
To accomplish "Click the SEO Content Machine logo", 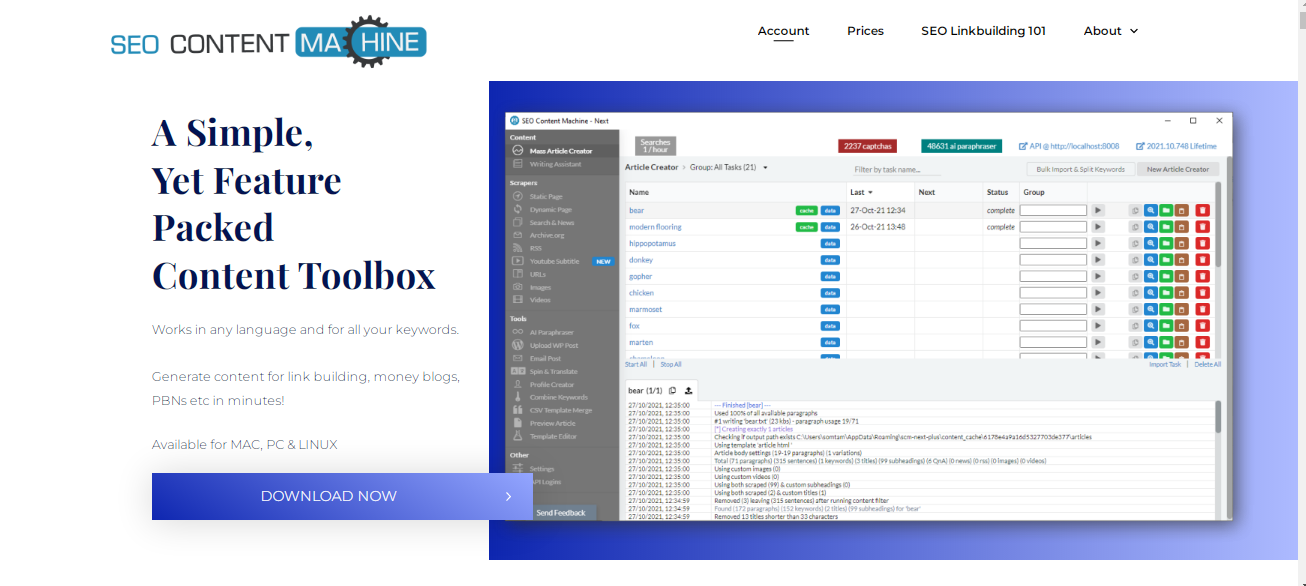I will [x=268, y=41].
